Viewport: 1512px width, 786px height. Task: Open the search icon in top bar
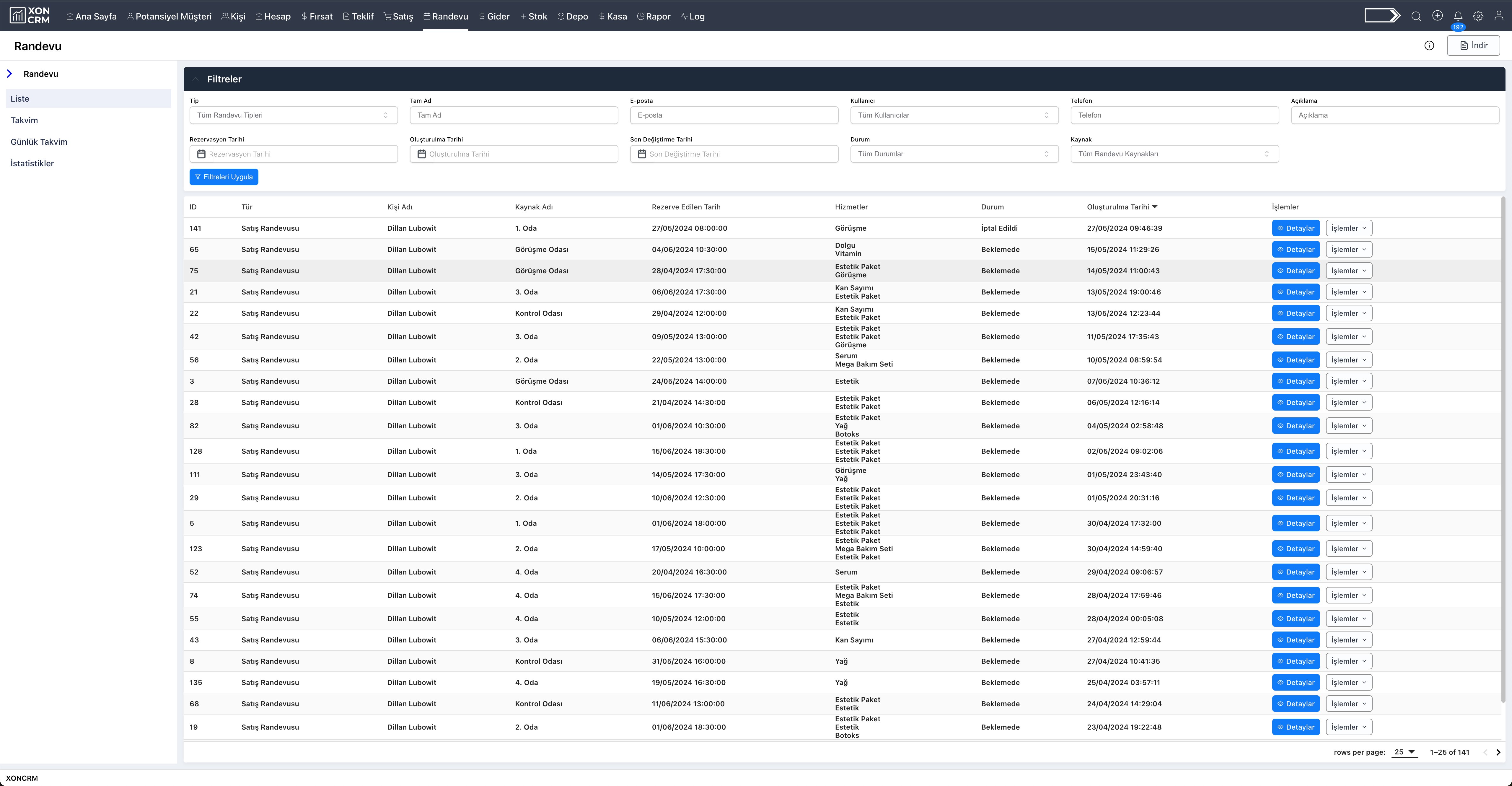(1416, 17)
